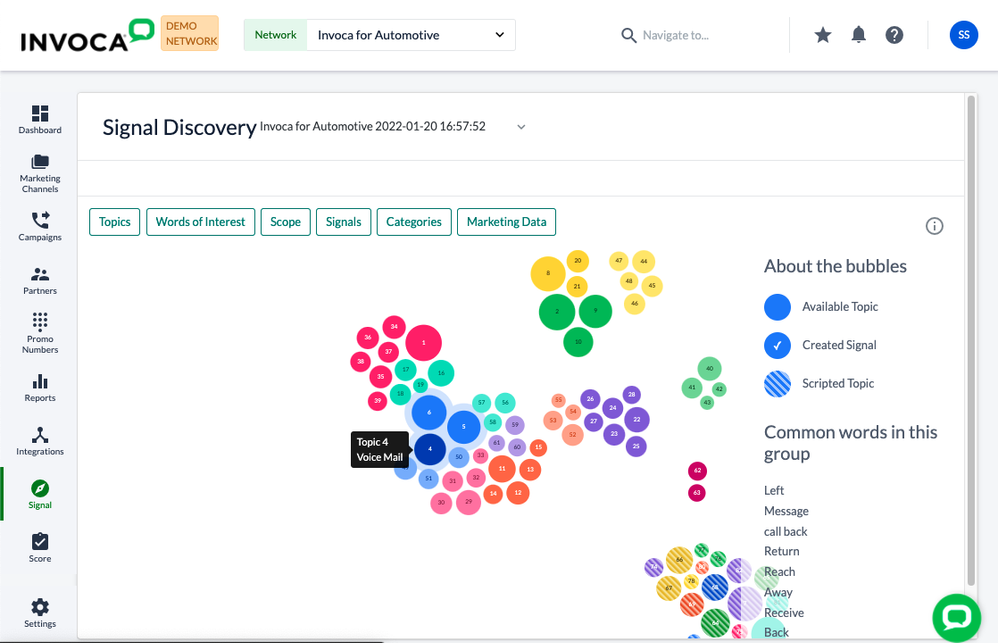Select the orange topic bubble 11

[x=502, y=469]
